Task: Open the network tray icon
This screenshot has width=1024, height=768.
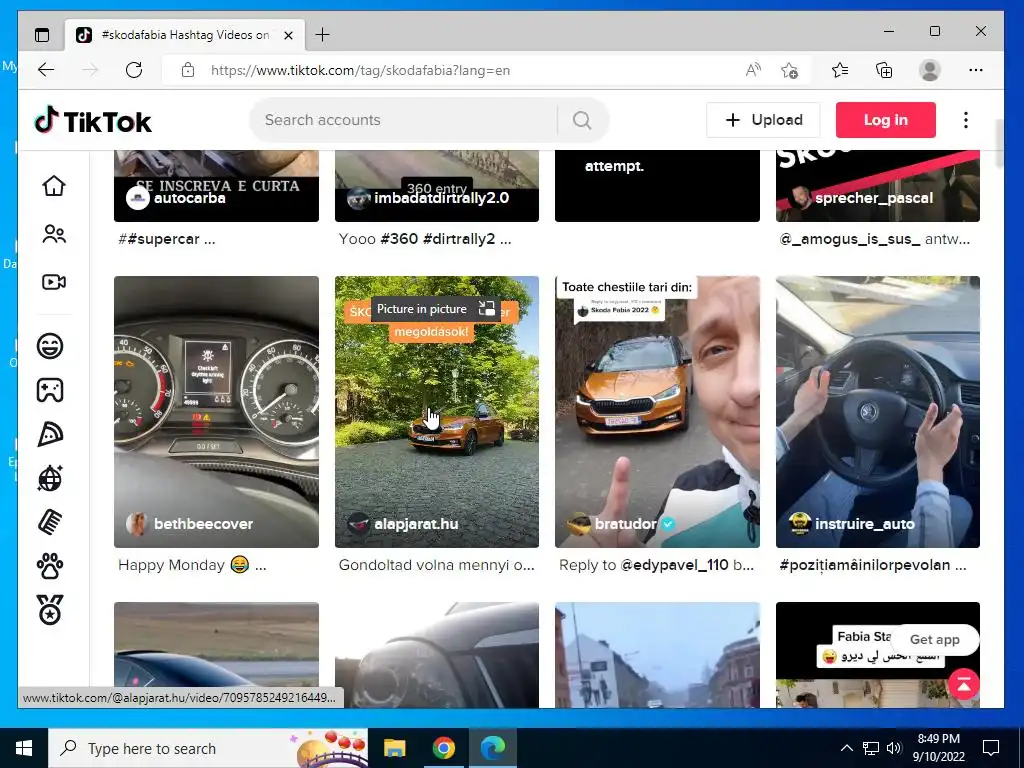Action: pyautogui.click(x=871, y=748)
